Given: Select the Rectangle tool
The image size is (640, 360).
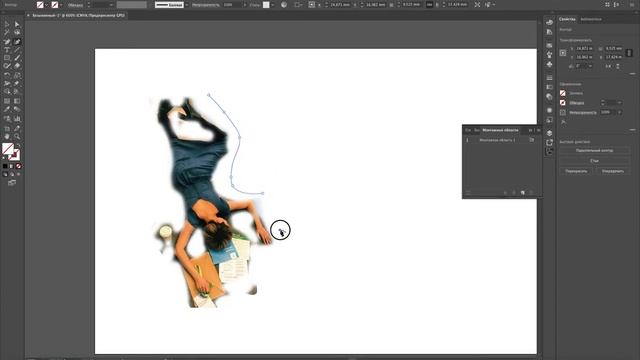Looking at the screenshot, I should click(x=7, y=58).
